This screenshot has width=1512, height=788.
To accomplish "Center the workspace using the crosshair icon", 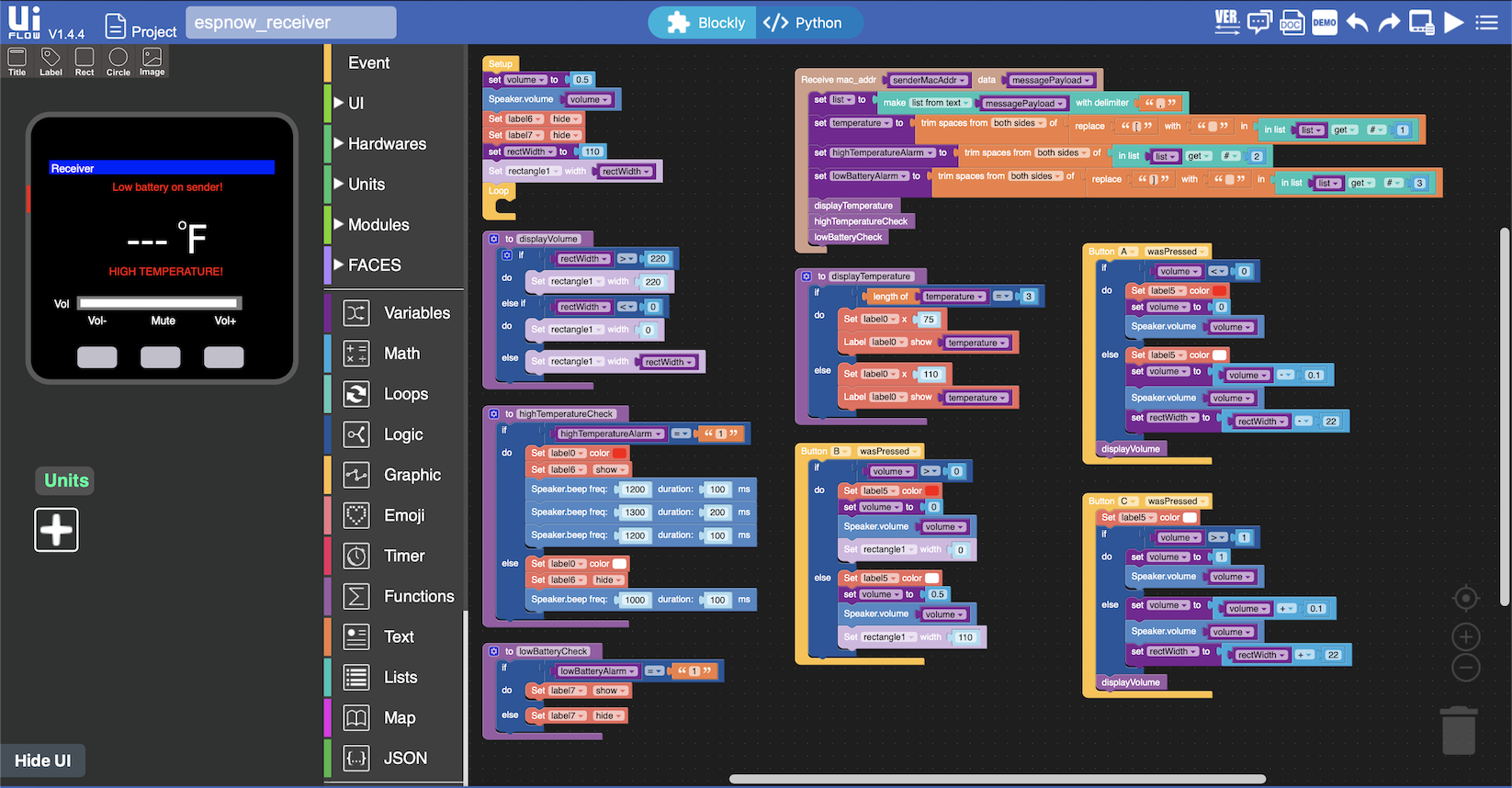I will (1466, 598).
